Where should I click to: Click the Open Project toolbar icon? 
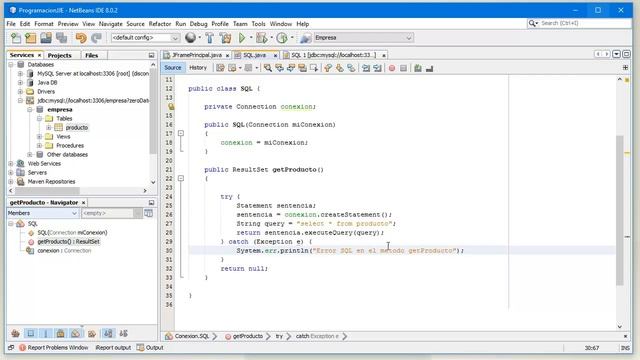click(46, 38)
